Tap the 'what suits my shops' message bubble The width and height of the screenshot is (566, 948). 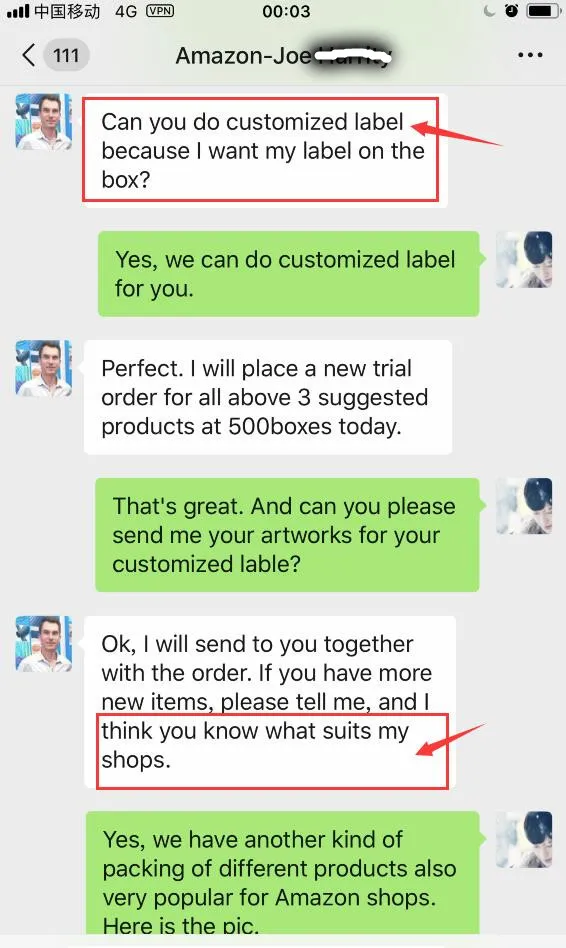(x=270, y=702)
